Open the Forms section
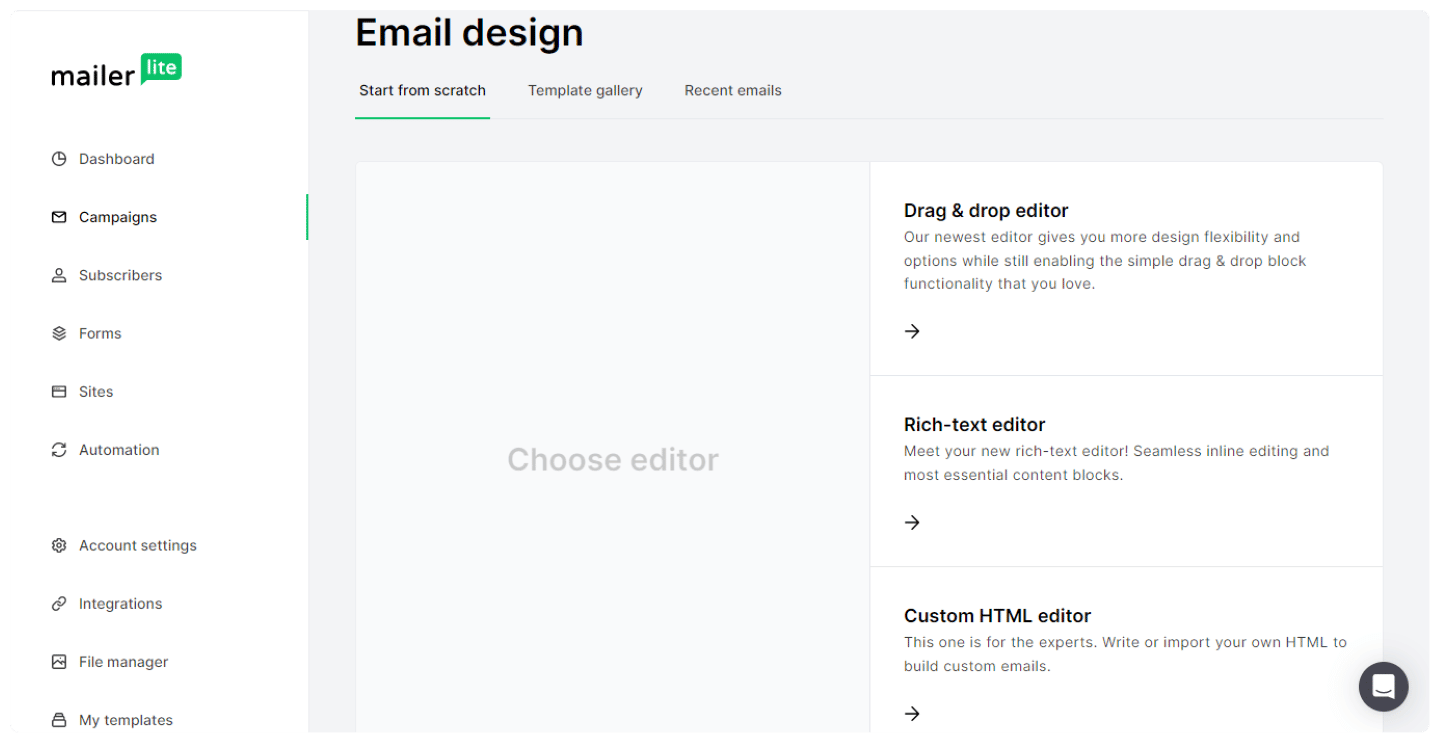1440x743 pixels. (x=100, y=333)
